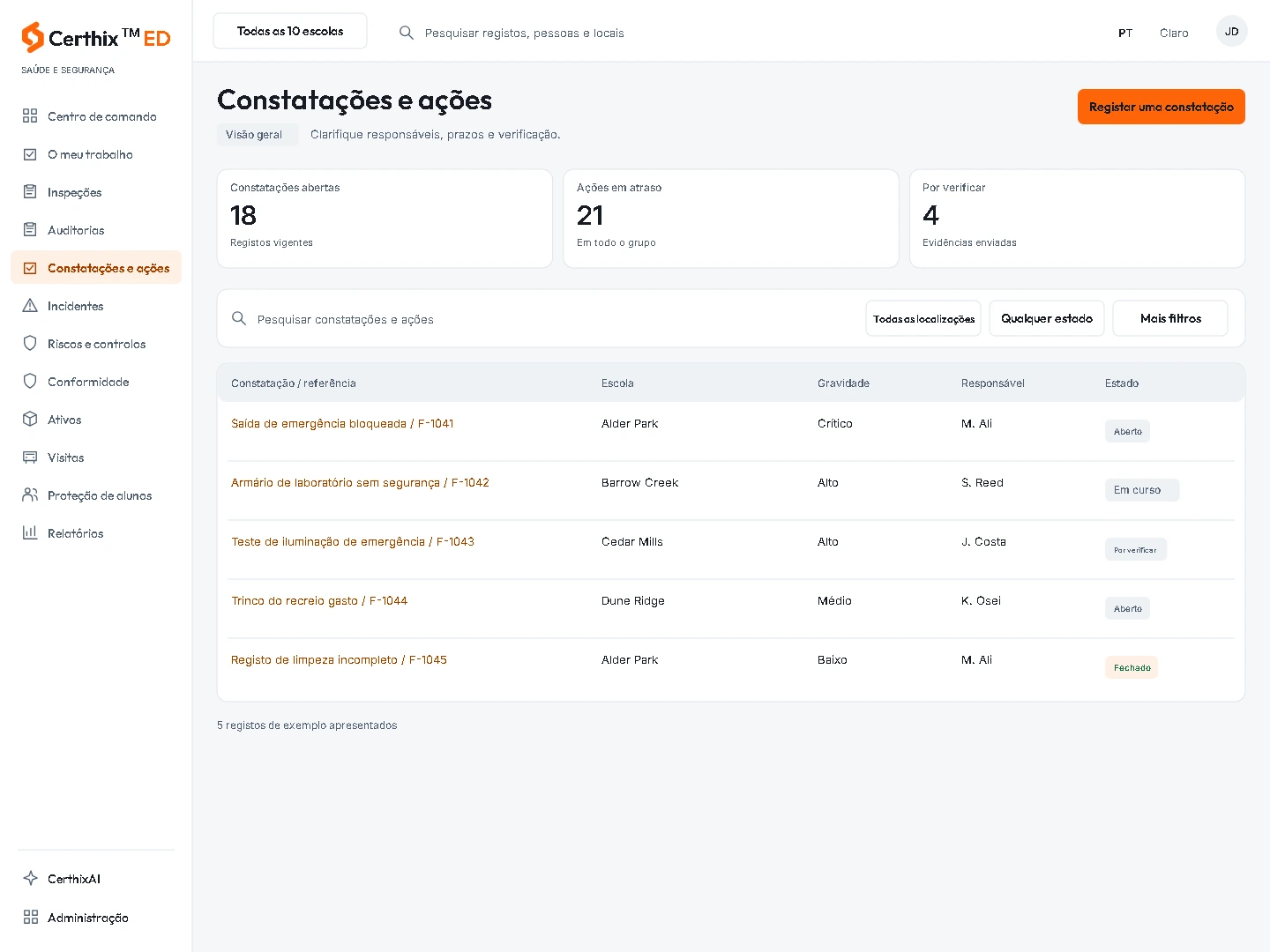Open finding Registo de limpeza incompleto F-1045
This screenshot has width=1270, height=952.
339,659
